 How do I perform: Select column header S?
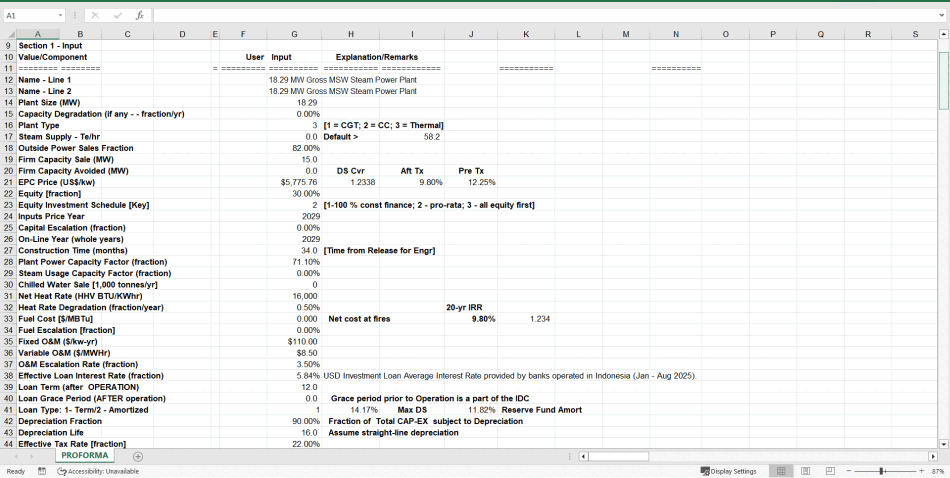(915, 35)
